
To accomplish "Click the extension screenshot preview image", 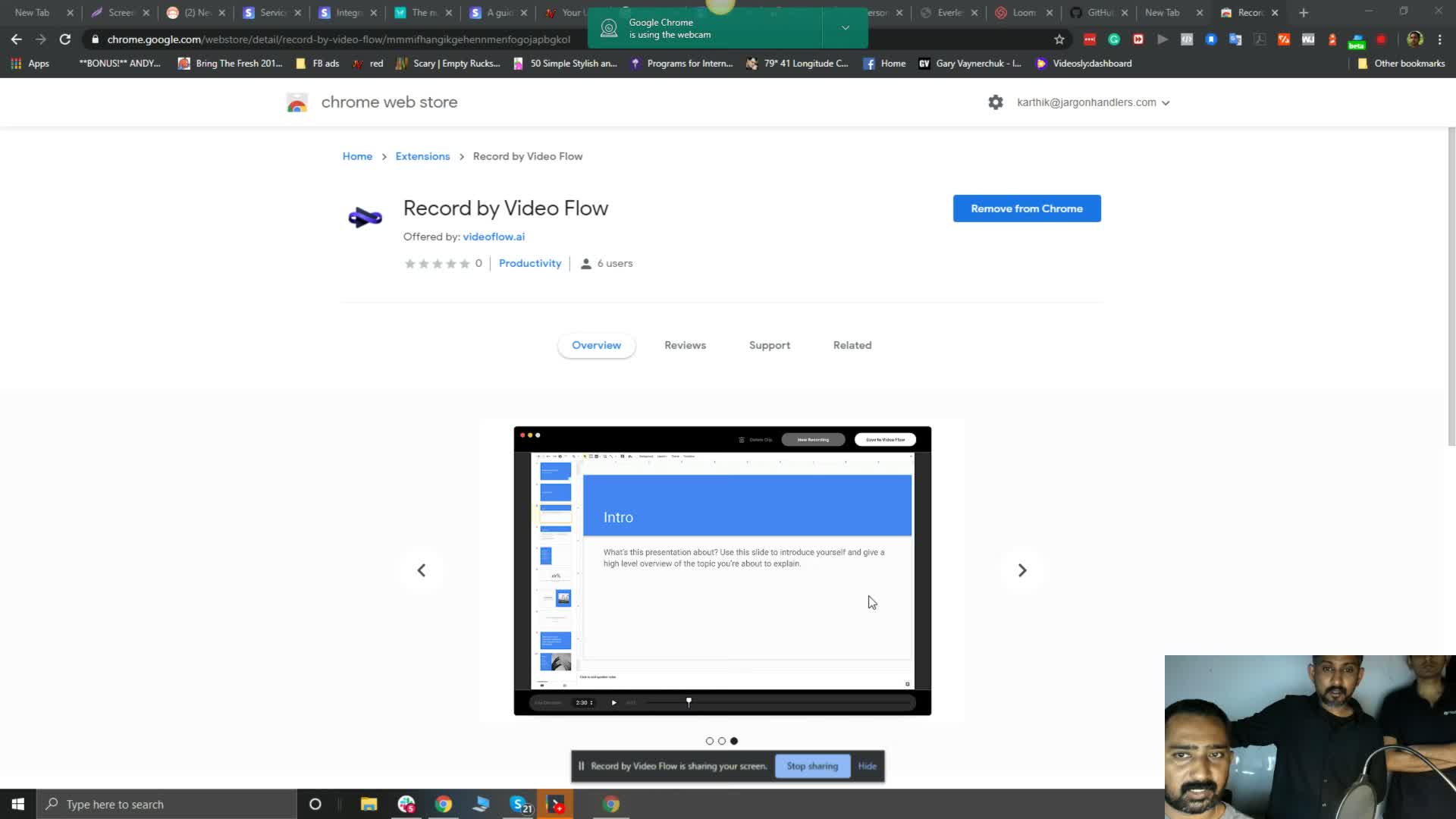I will [722, 570].
